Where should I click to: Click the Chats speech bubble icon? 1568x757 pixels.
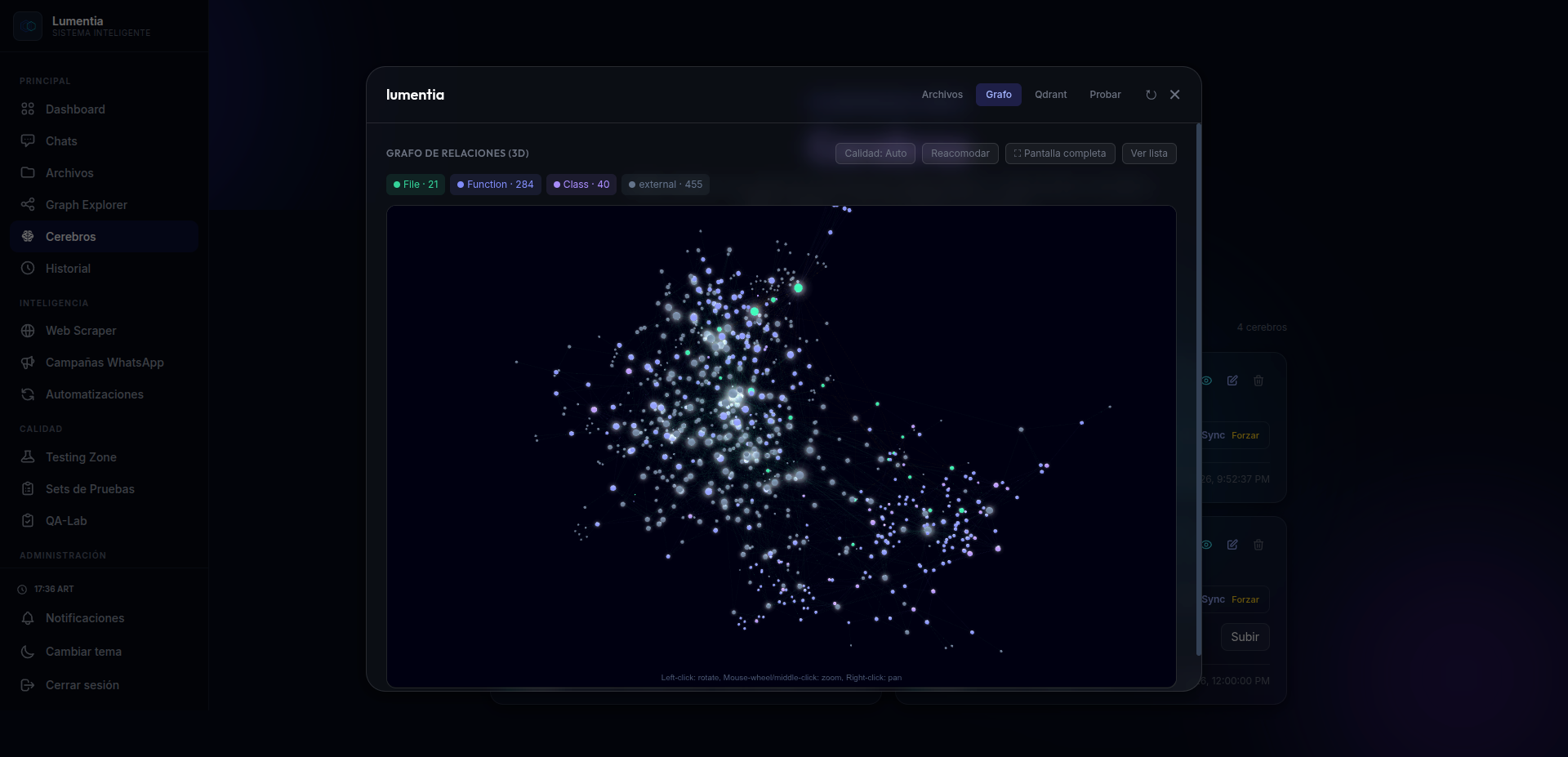coord(28,141)
